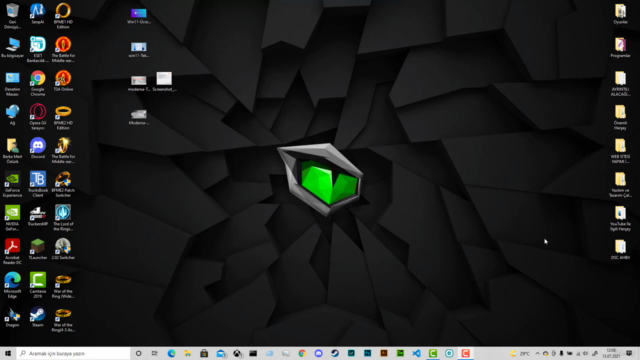Launch the Steam desktop shortcut

[38, 317]
